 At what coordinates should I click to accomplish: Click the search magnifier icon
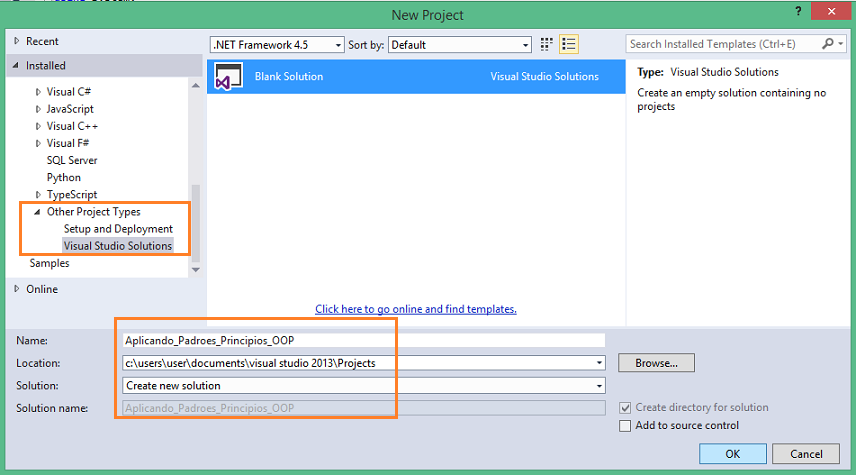click(x=828, y=44)
